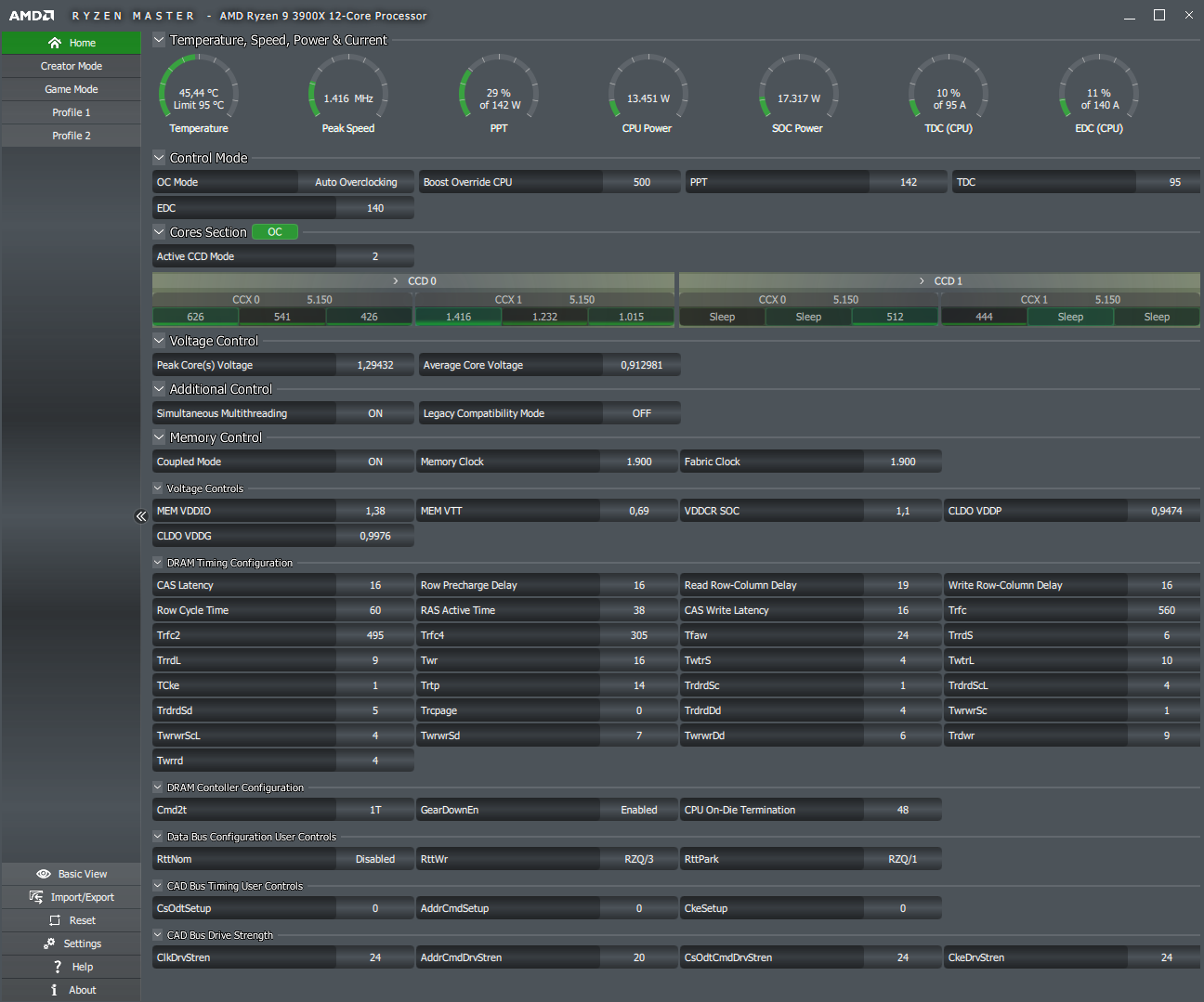
Task: Click the Reset icon in sidebar
Action: pos(55,920)
